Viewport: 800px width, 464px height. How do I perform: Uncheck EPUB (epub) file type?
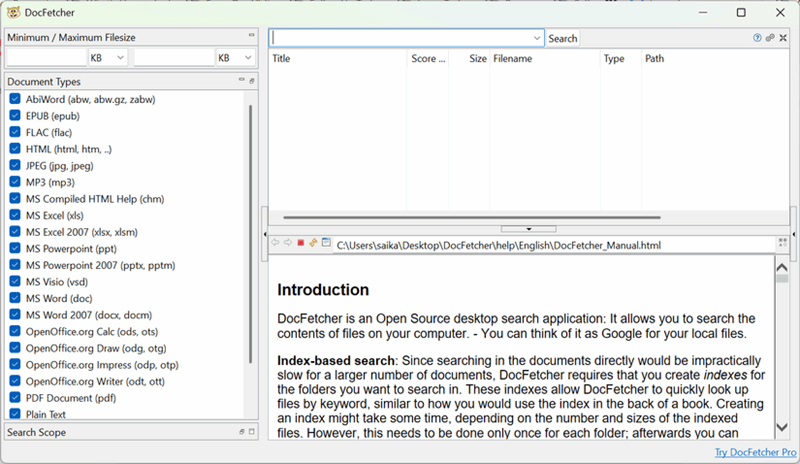tap(15, 115)
